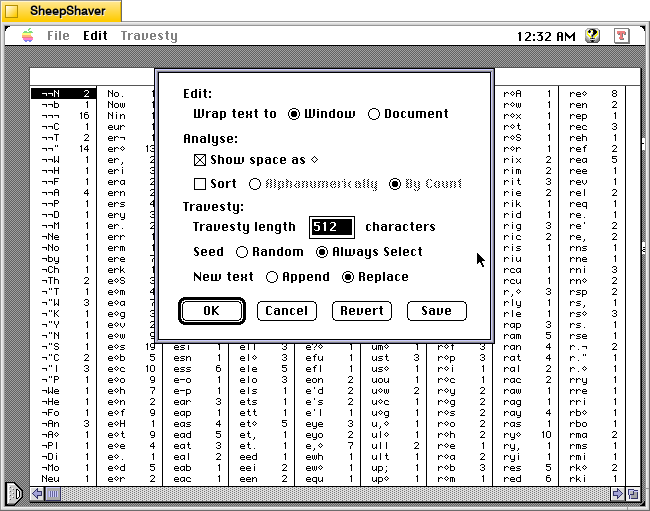
Task: Enable the Sort checkbox
Action: pos(215,184)
